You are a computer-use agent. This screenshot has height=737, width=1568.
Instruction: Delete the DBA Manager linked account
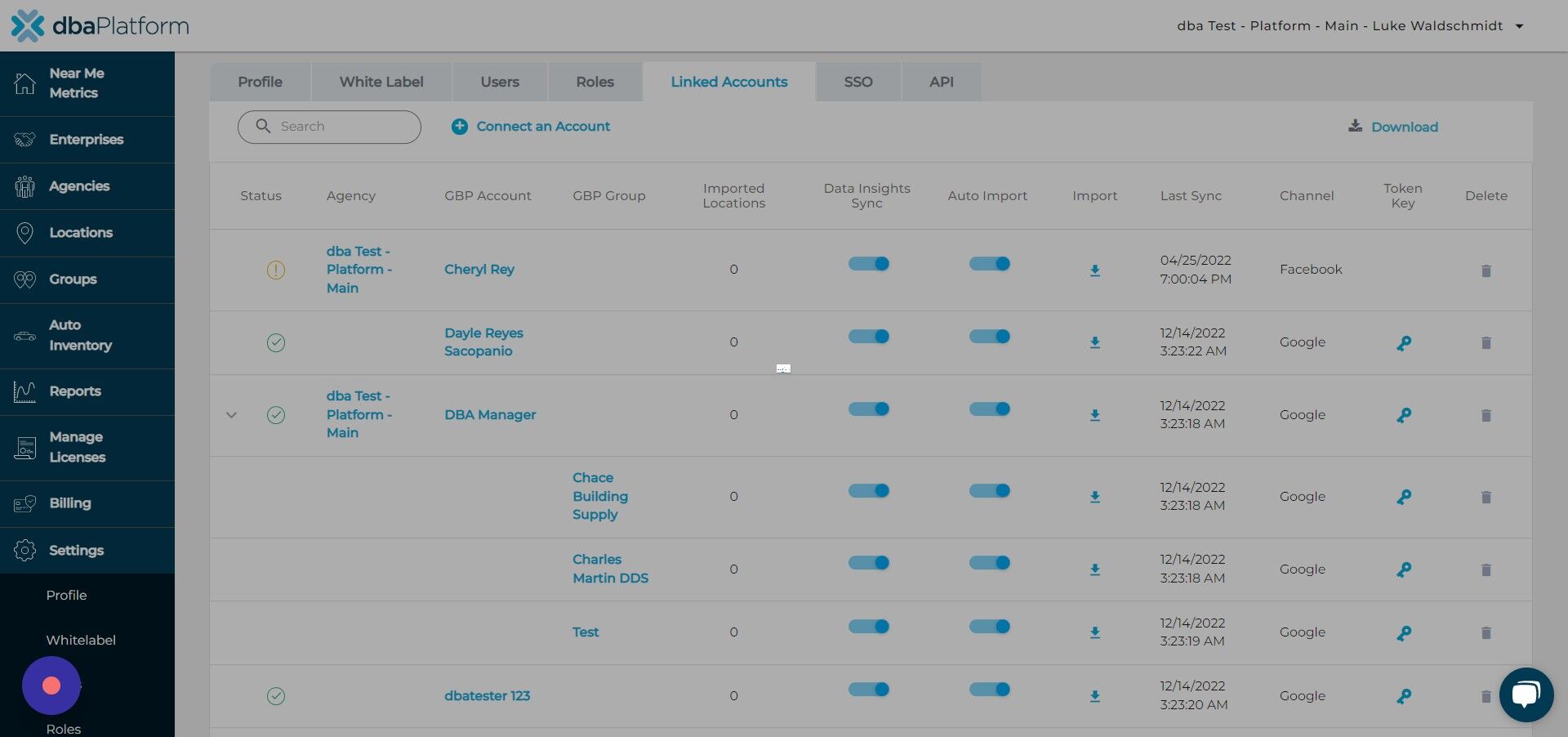[1486, 415]
